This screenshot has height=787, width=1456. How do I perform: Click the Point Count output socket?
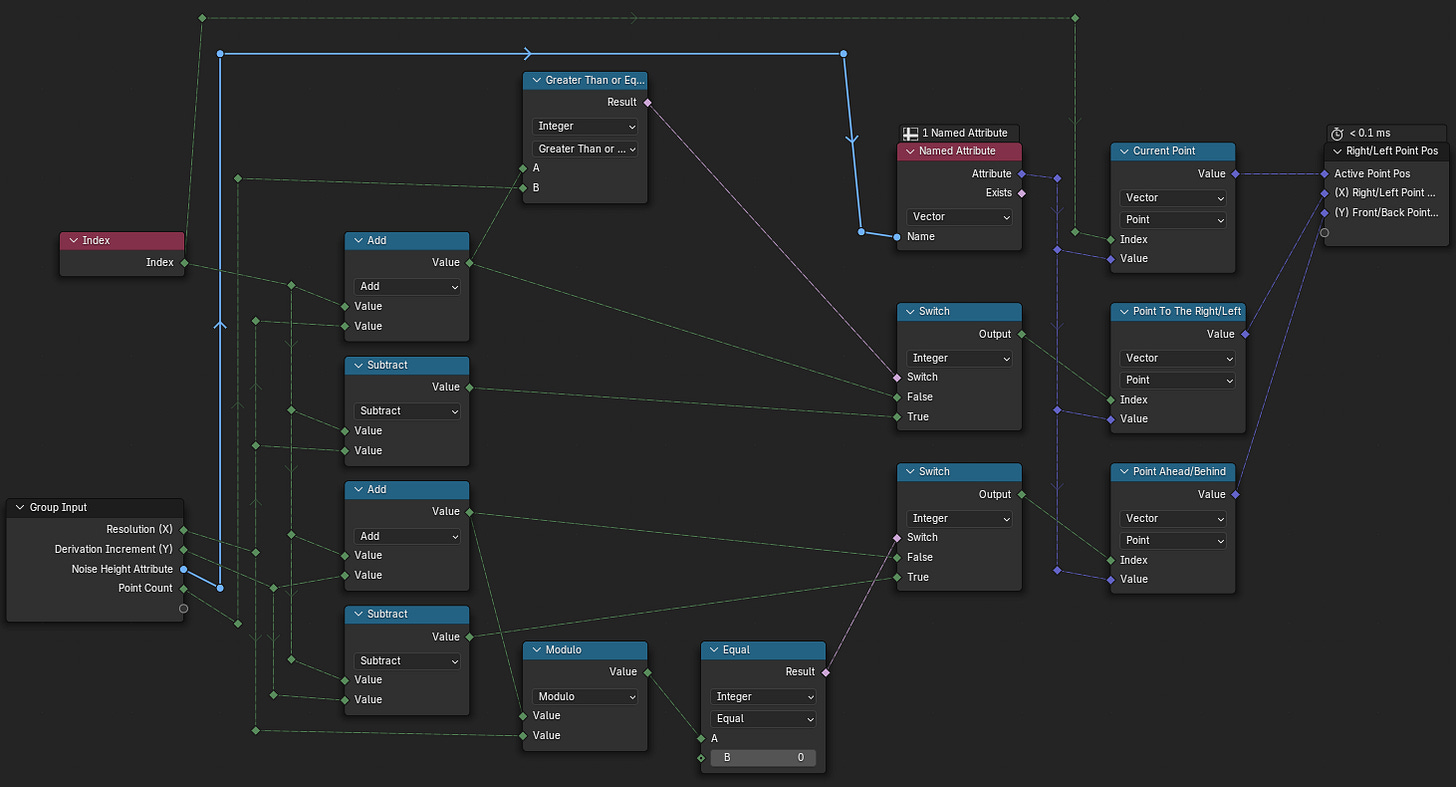[x=184, y=588]
